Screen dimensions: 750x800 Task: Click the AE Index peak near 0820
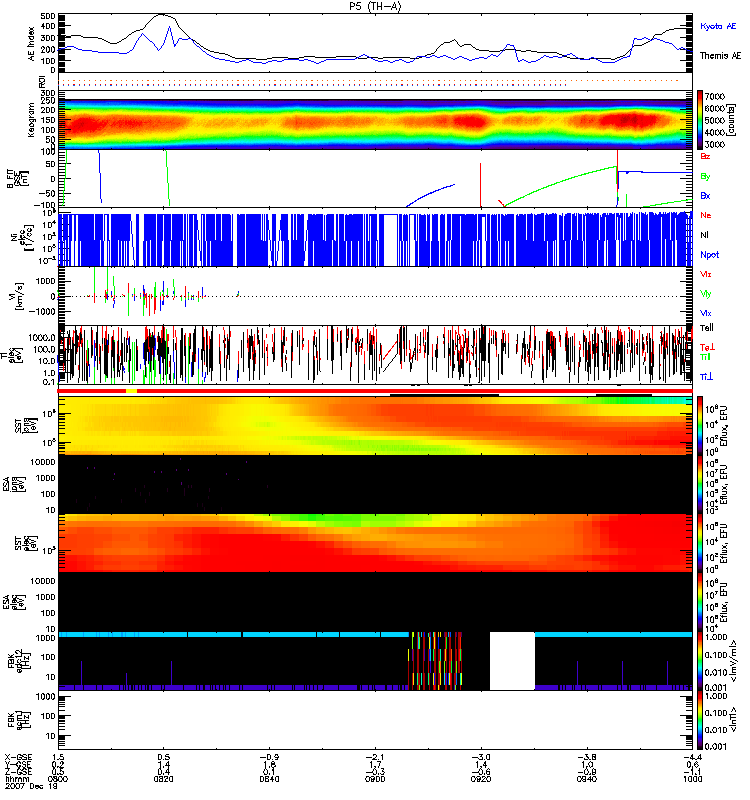[x=162, y=15]
